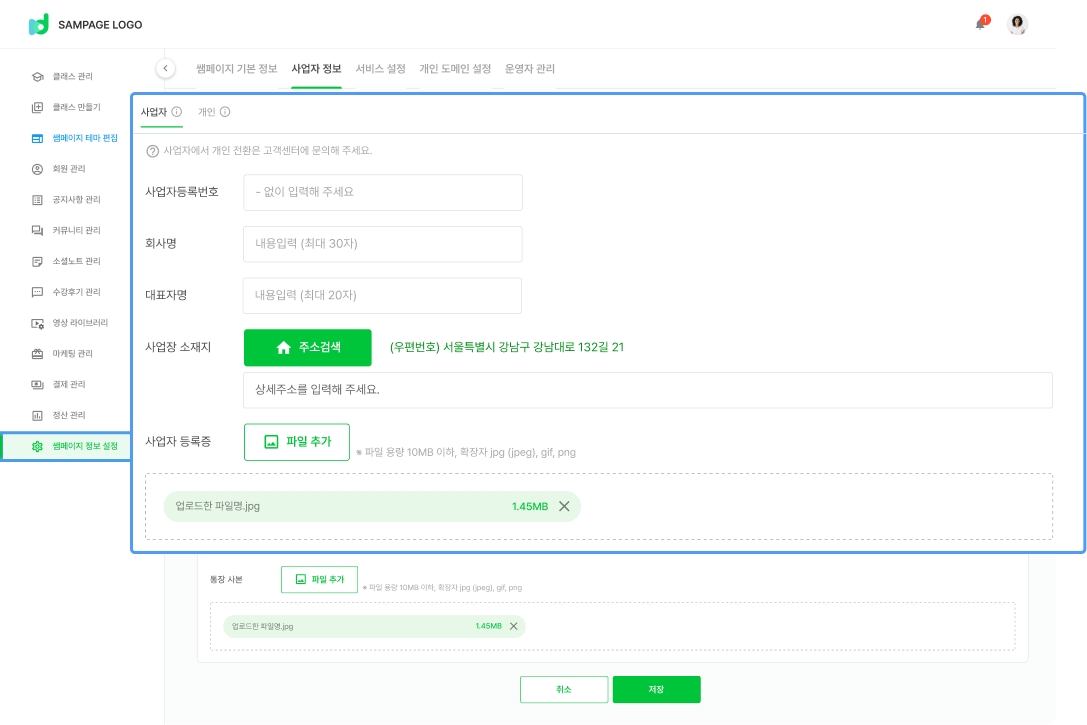Go to 마케팅 관리 in the sidebar
Image resolution: width=1087 pixels, height=725 pixels.
pos(72,354)
